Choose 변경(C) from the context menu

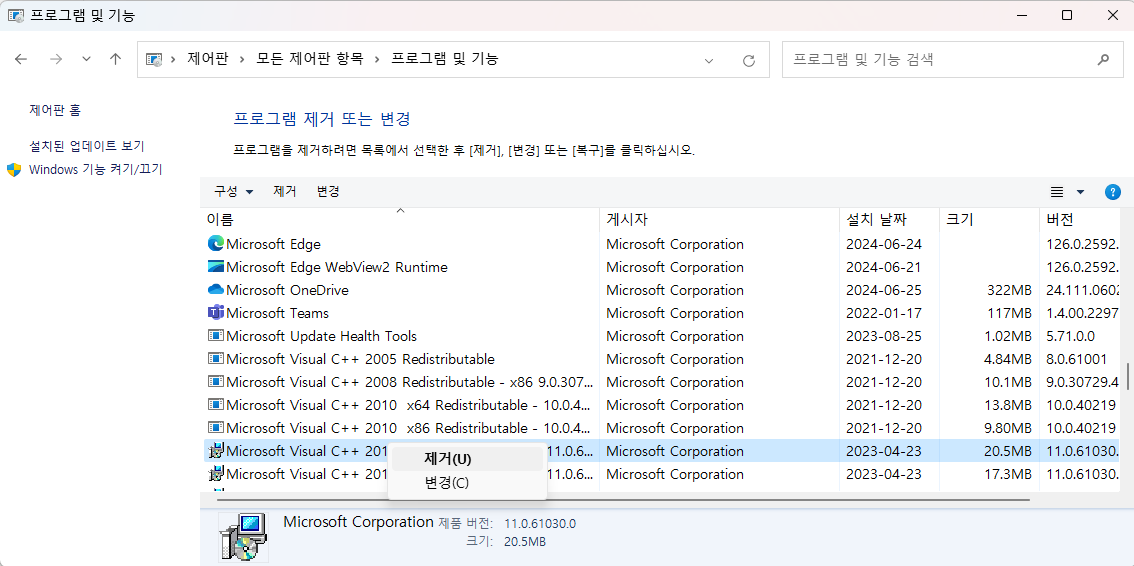[x=447, y=483]
